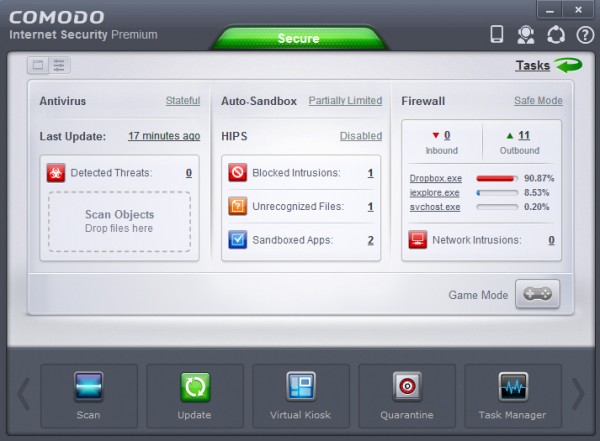Viewport: 600px width, 441px height.
Task: Change Auto-Sandbox level via Partially Limited link
Action: [x=345, y=101]
